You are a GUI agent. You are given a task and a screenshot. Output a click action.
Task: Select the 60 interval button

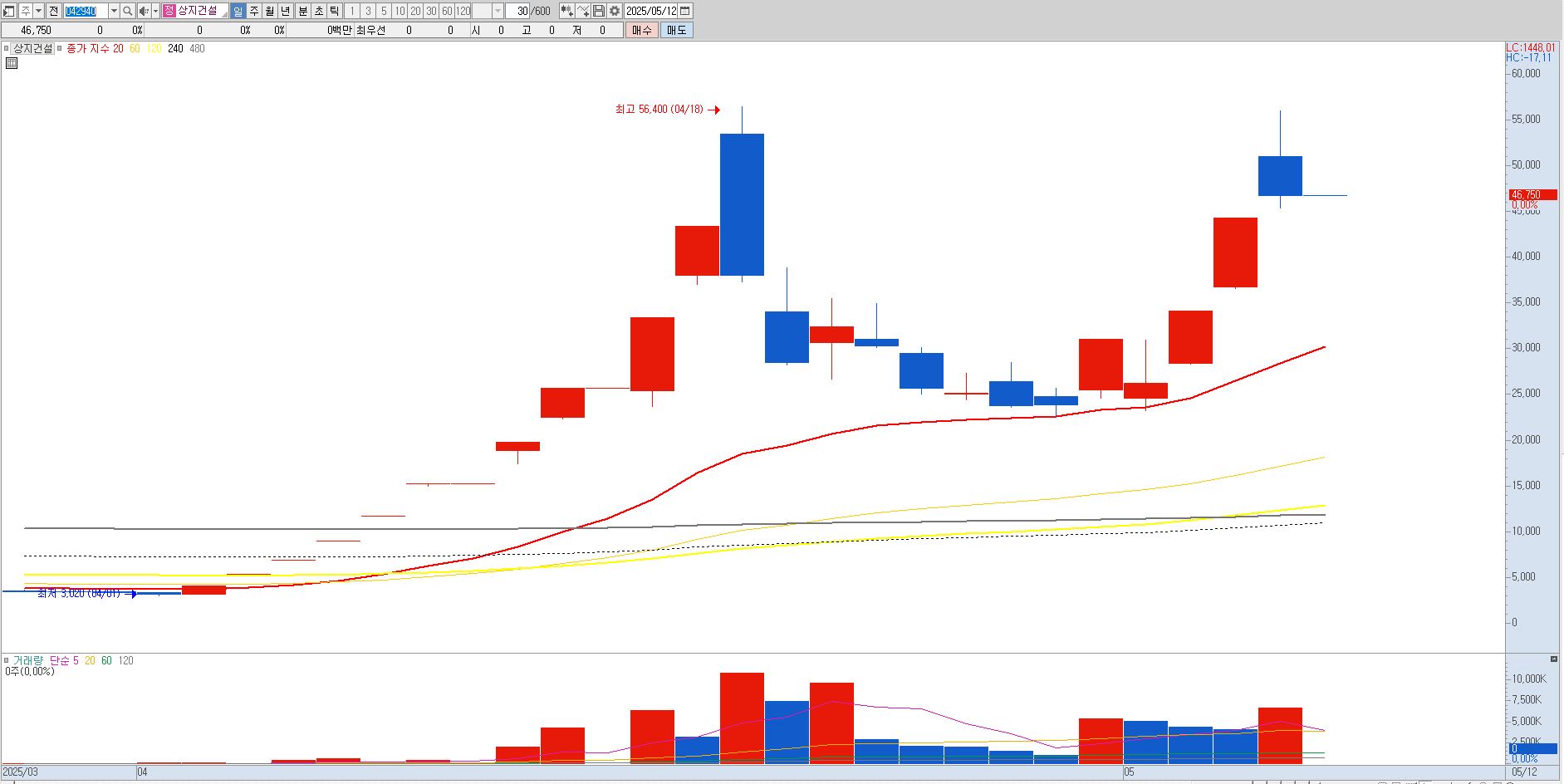tap(447, 11)
